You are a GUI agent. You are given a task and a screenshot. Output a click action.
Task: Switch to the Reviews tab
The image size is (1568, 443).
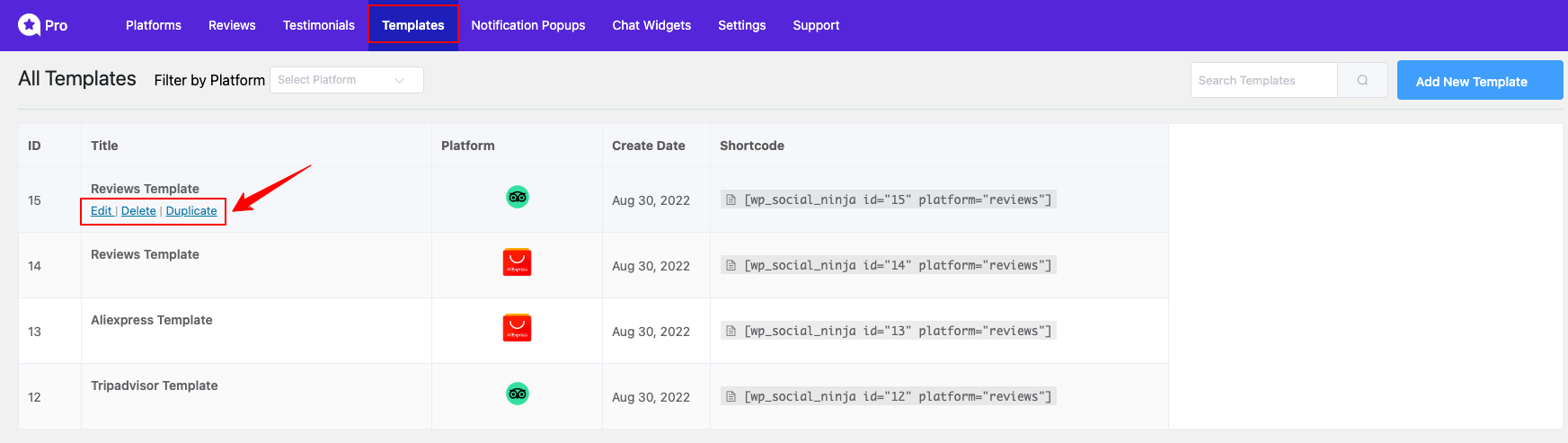point(232,25)
